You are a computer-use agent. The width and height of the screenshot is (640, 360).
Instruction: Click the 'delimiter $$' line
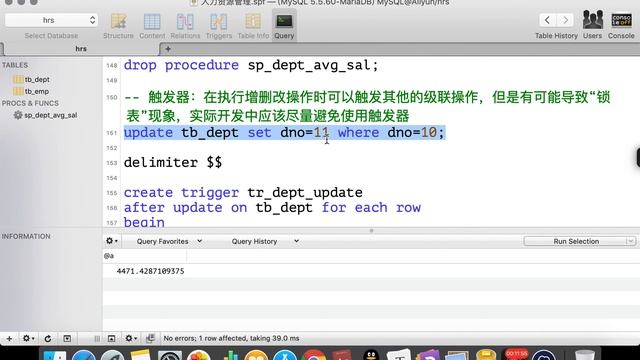click(173, 162)
